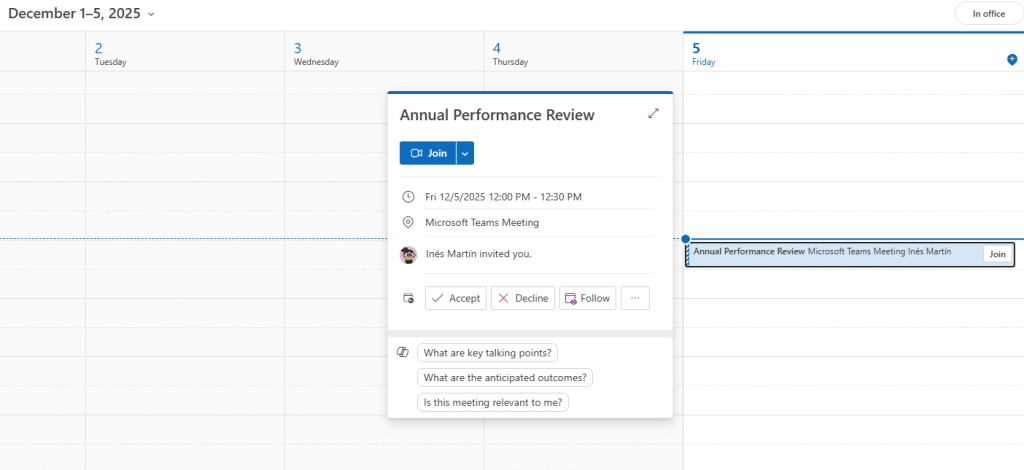Image resolution: width=1024 pixels, height=470 pixels.
Task: Click the Copilot icon in suggestions
Action: click(403, 353)
